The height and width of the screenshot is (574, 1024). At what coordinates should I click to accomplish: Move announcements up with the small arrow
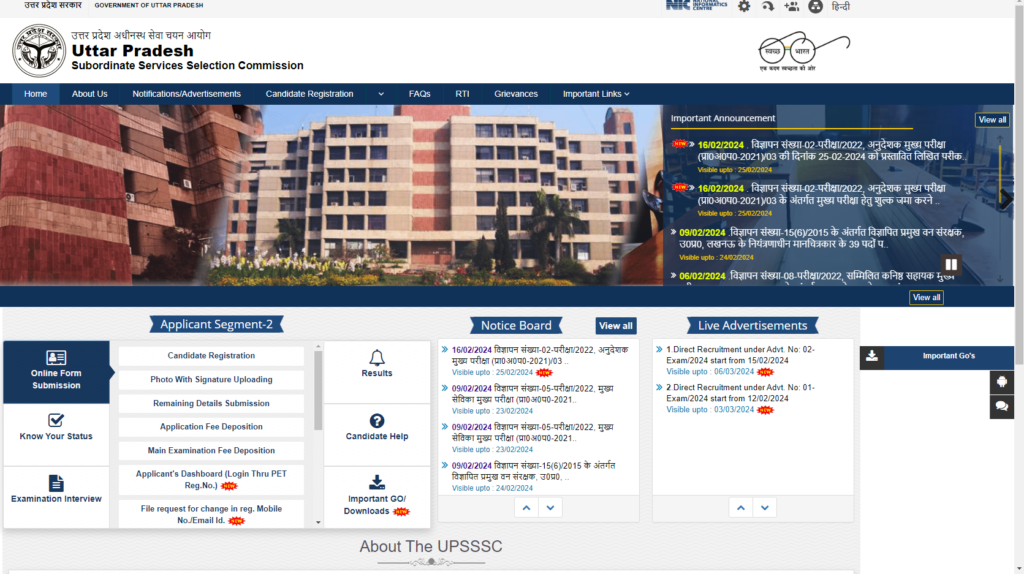tap(1000, 138)
